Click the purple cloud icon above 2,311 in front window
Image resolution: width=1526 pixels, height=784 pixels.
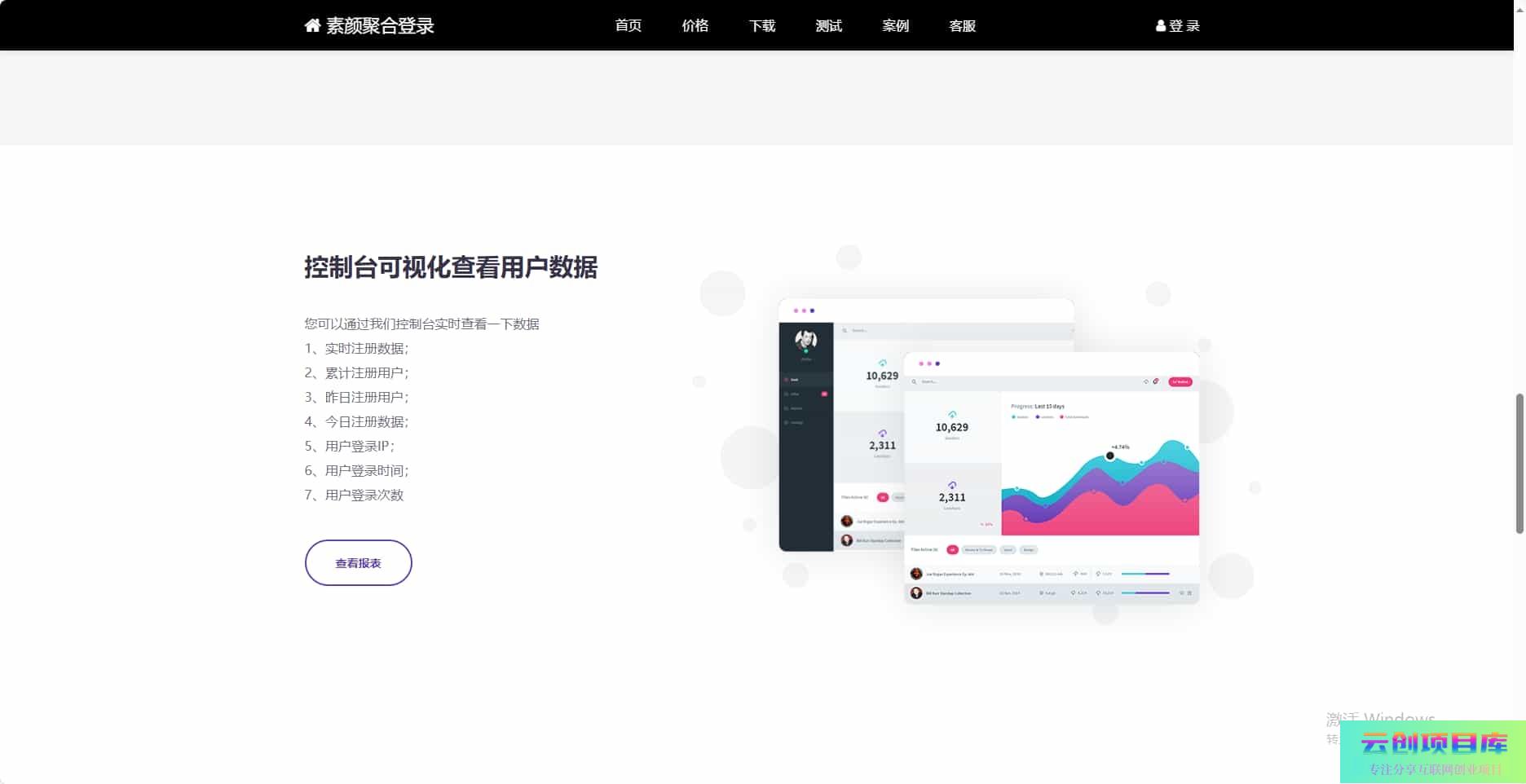click(951, 485)
